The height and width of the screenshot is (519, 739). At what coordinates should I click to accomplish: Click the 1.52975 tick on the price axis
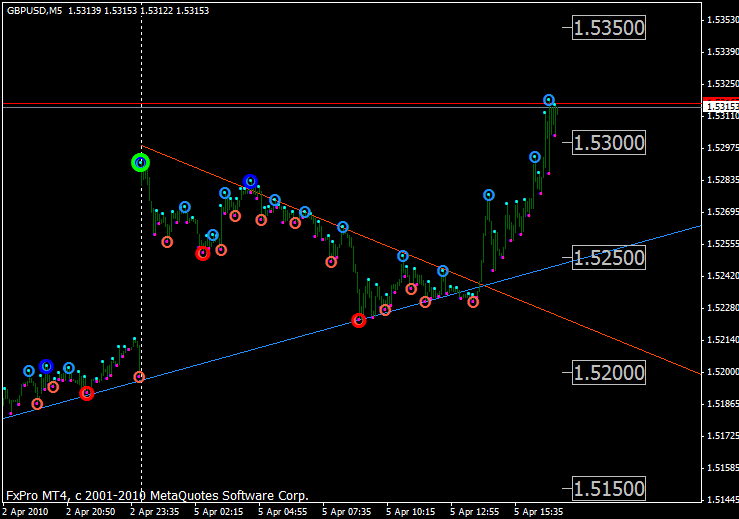click(723, 148)
